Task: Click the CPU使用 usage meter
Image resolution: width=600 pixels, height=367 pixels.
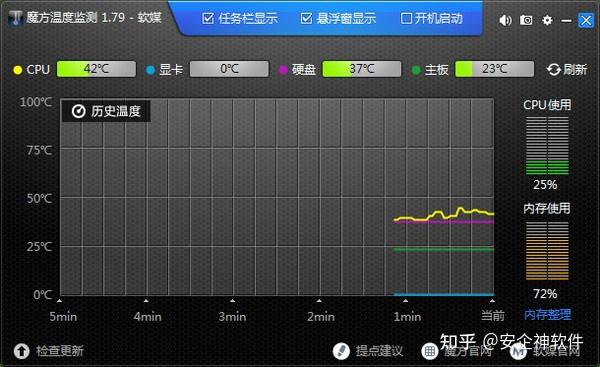Action: [x=547, y=146]
